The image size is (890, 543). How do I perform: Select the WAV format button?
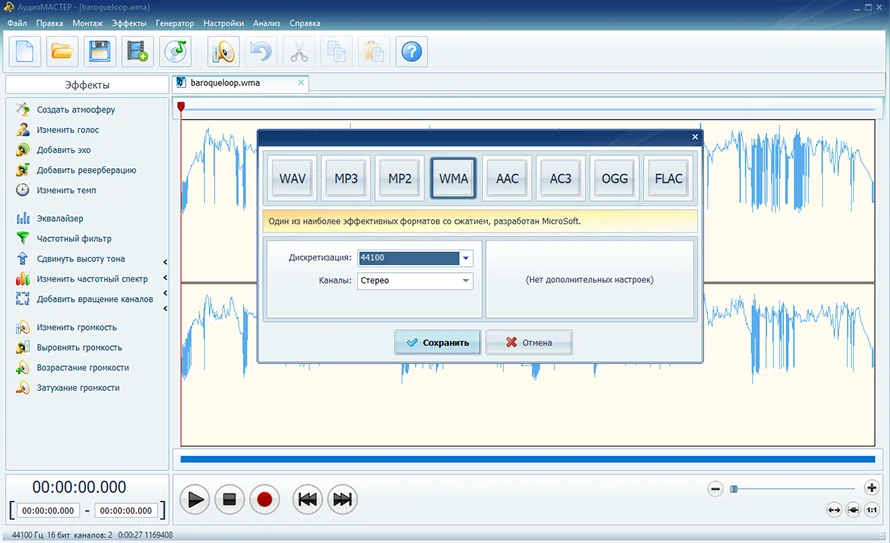(x=292, y=179)
